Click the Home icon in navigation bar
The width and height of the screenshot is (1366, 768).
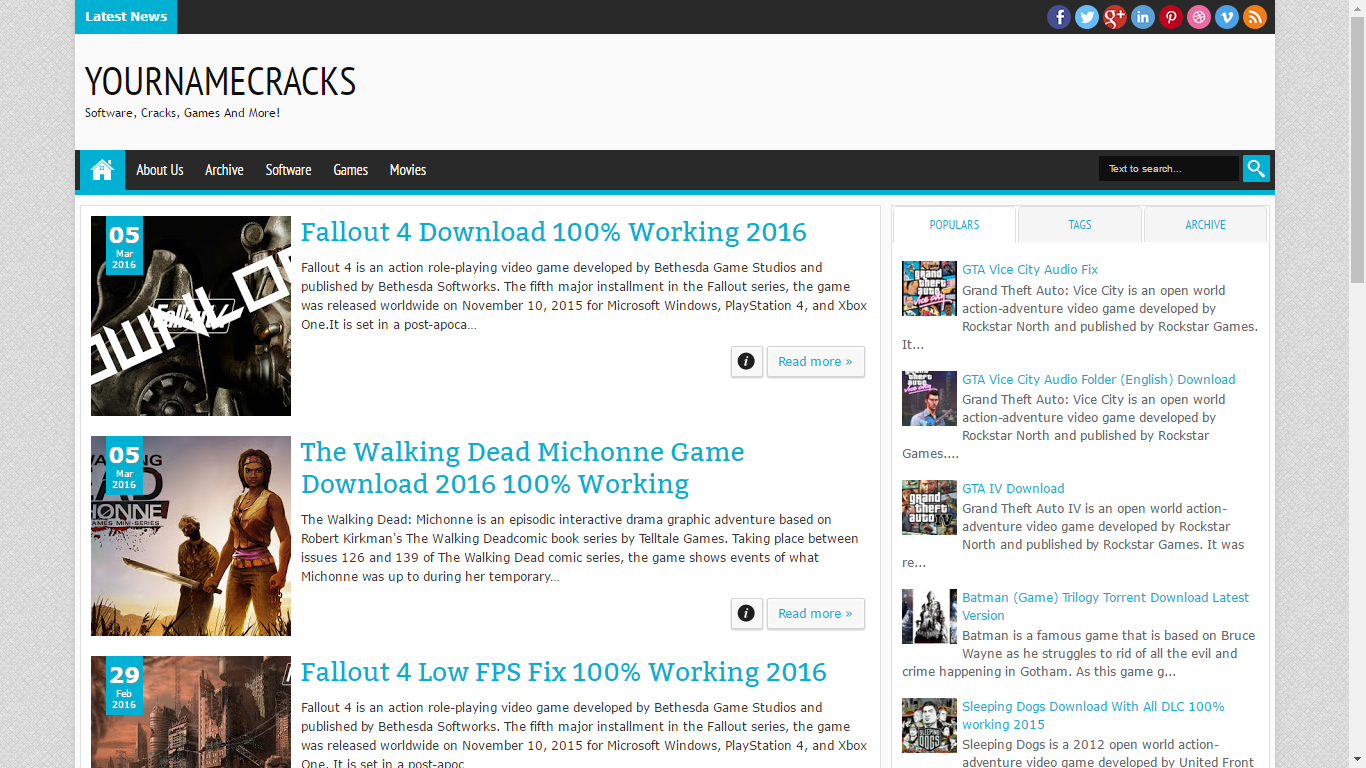(102, 170)
